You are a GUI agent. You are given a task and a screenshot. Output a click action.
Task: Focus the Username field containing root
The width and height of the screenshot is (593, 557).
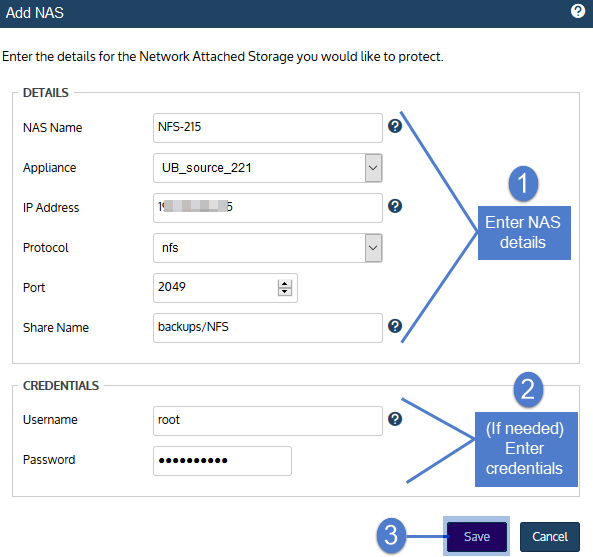(268, 421)
